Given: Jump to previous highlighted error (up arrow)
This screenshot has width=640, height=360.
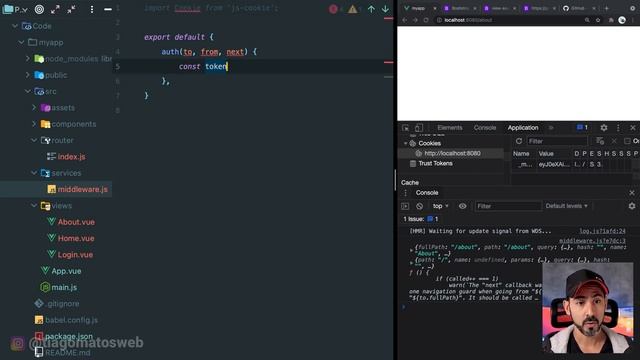Looking at the screenshot, I should click(x=371, y=9).
